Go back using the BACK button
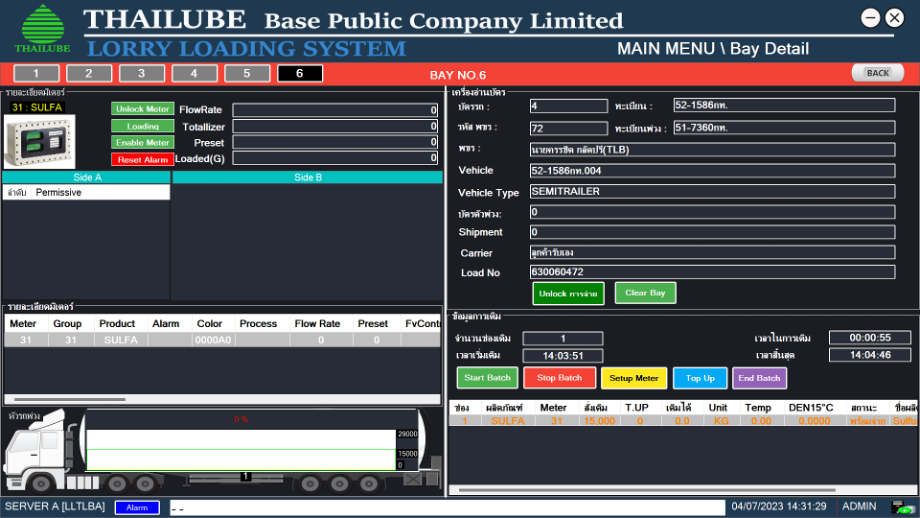 pyautogui.click(x=878, y=73)
